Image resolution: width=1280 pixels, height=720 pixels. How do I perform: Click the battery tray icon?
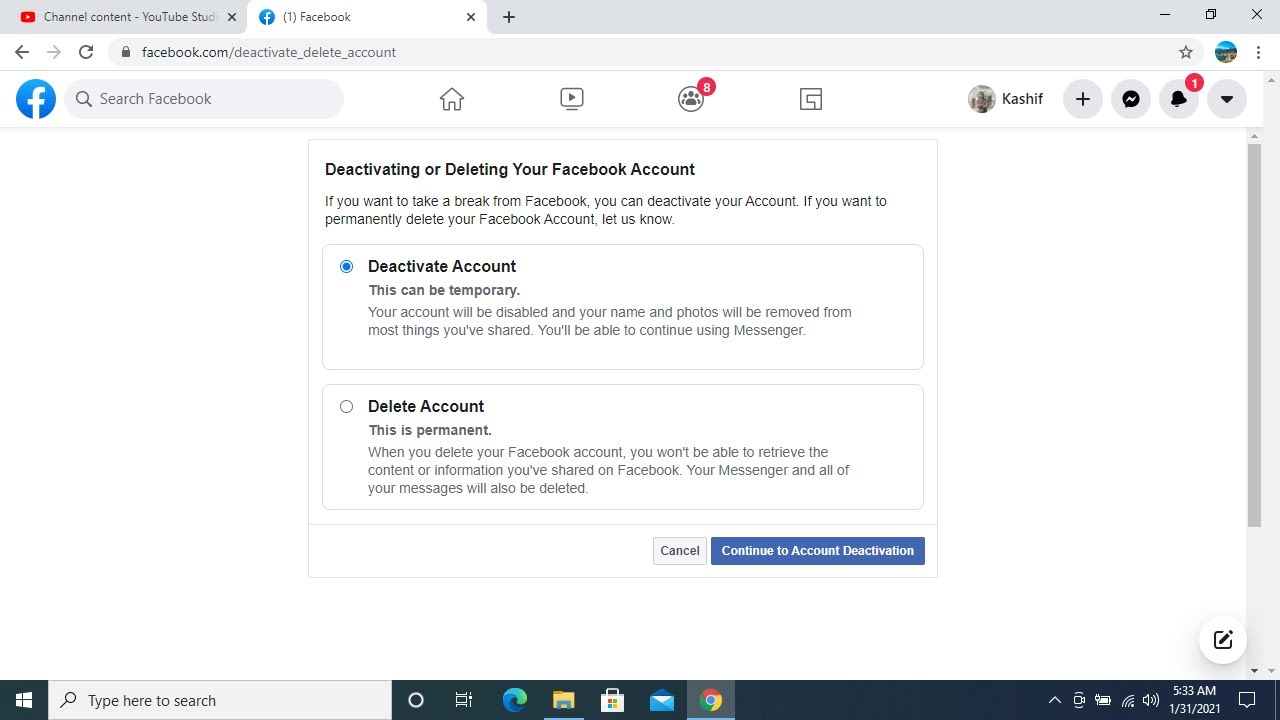point(1103,700)
